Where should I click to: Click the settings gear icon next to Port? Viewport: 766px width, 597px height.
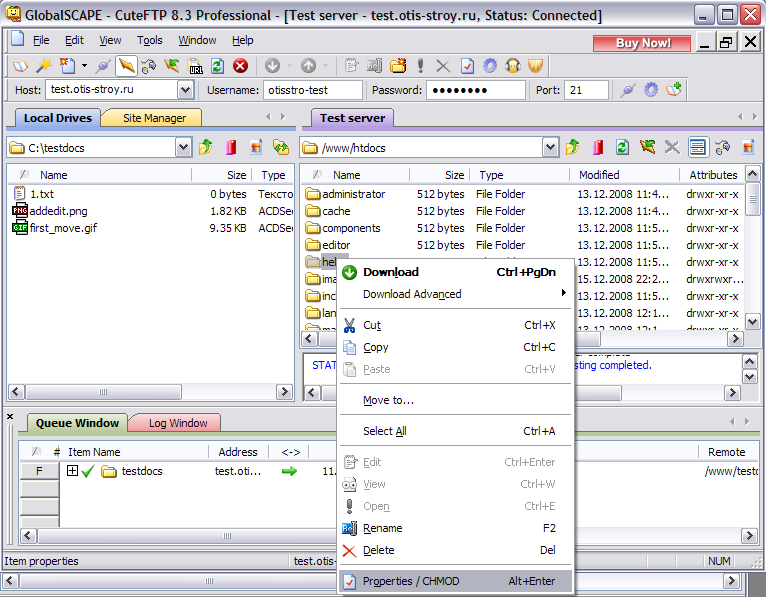click(651, 90)
